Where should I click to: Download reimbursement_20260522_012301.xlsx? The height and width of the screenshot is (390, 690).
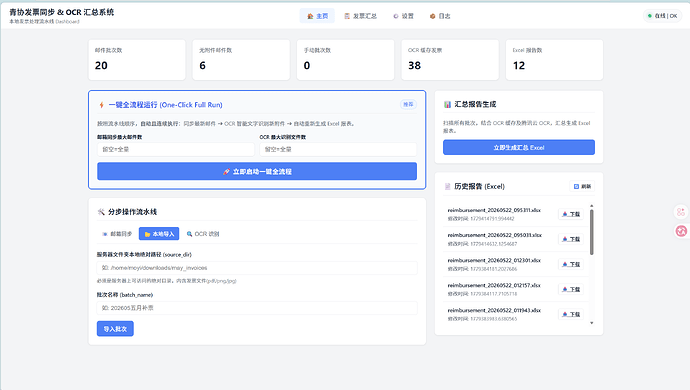pos(571,264)
